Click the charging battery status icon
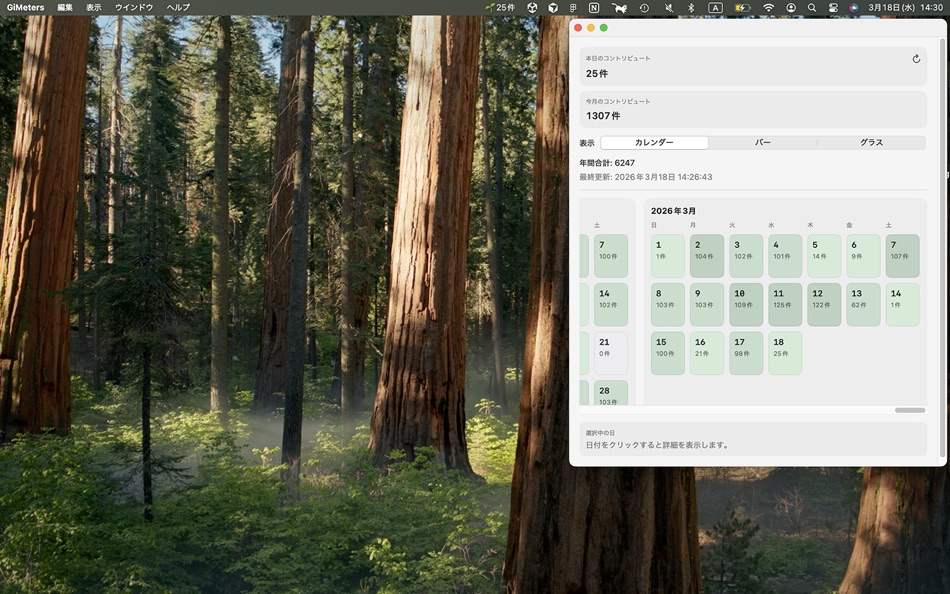The height and width of the screenshot is (594, 950). click(x=742, y=7)
